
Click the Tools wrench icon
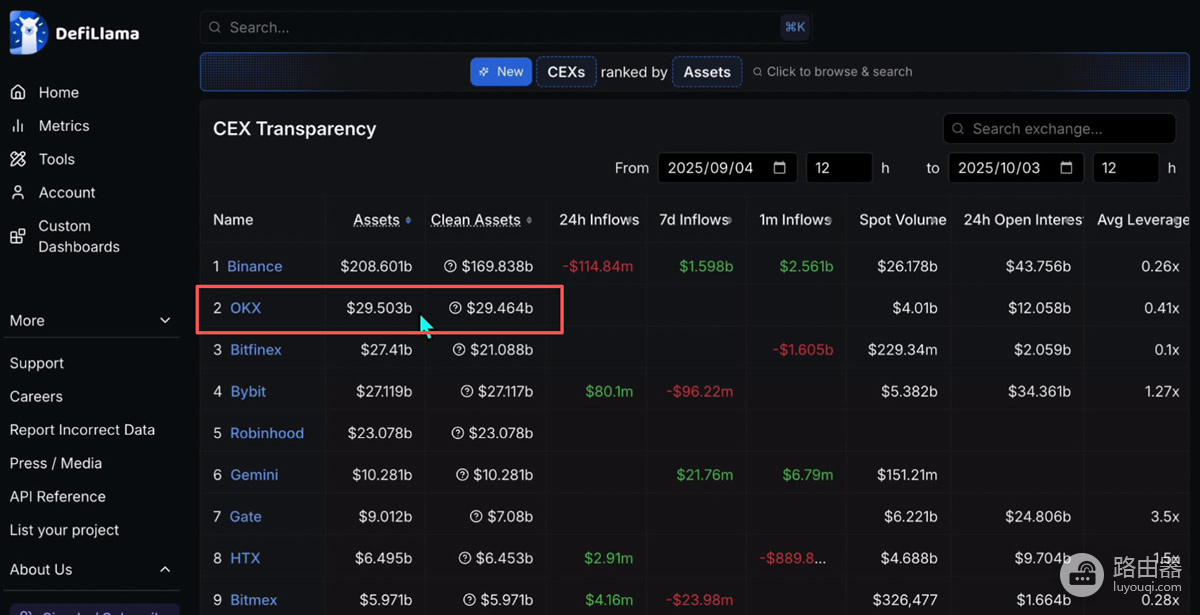18,159
